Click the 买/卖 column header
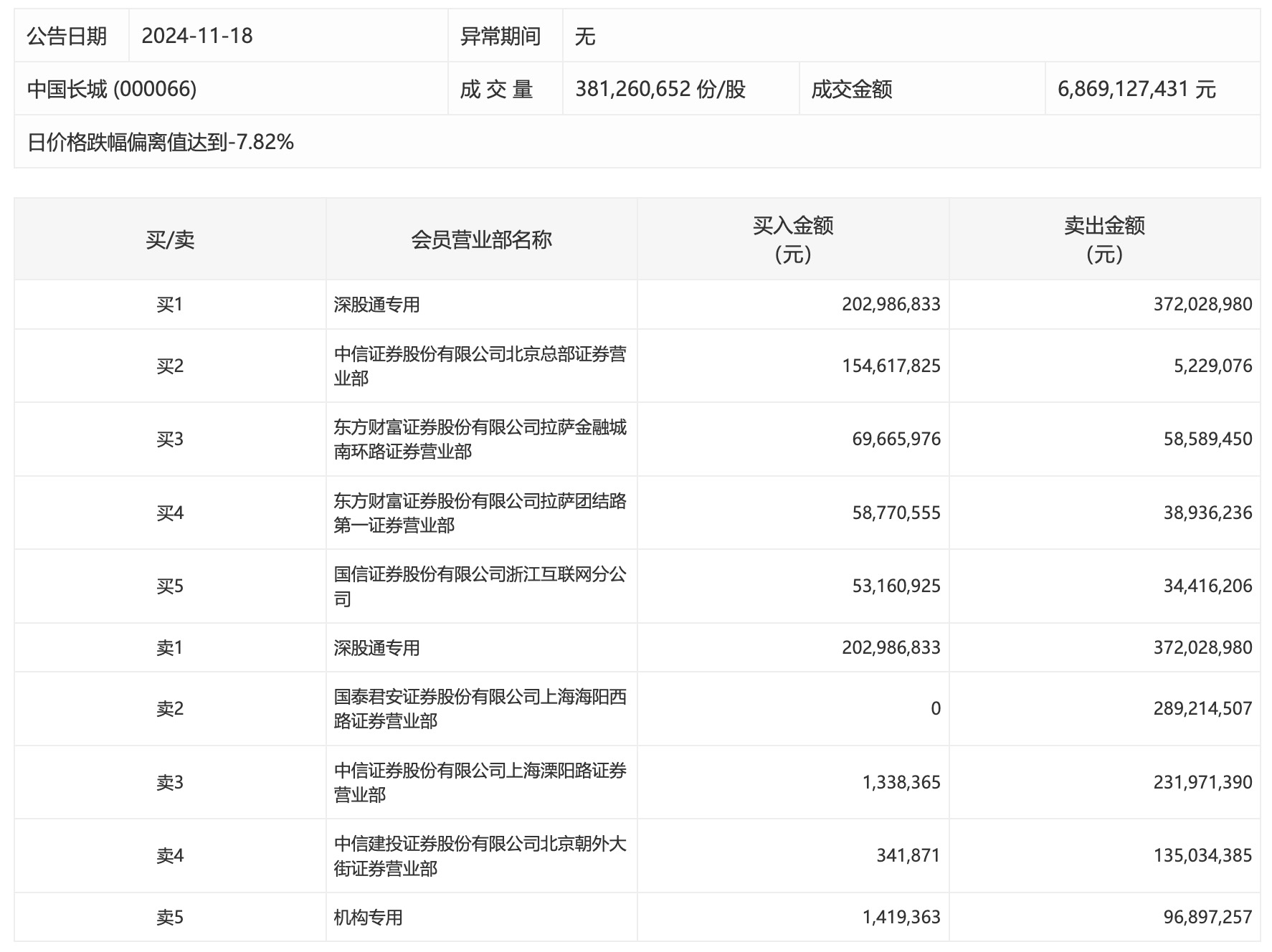 tap(170, 239)
